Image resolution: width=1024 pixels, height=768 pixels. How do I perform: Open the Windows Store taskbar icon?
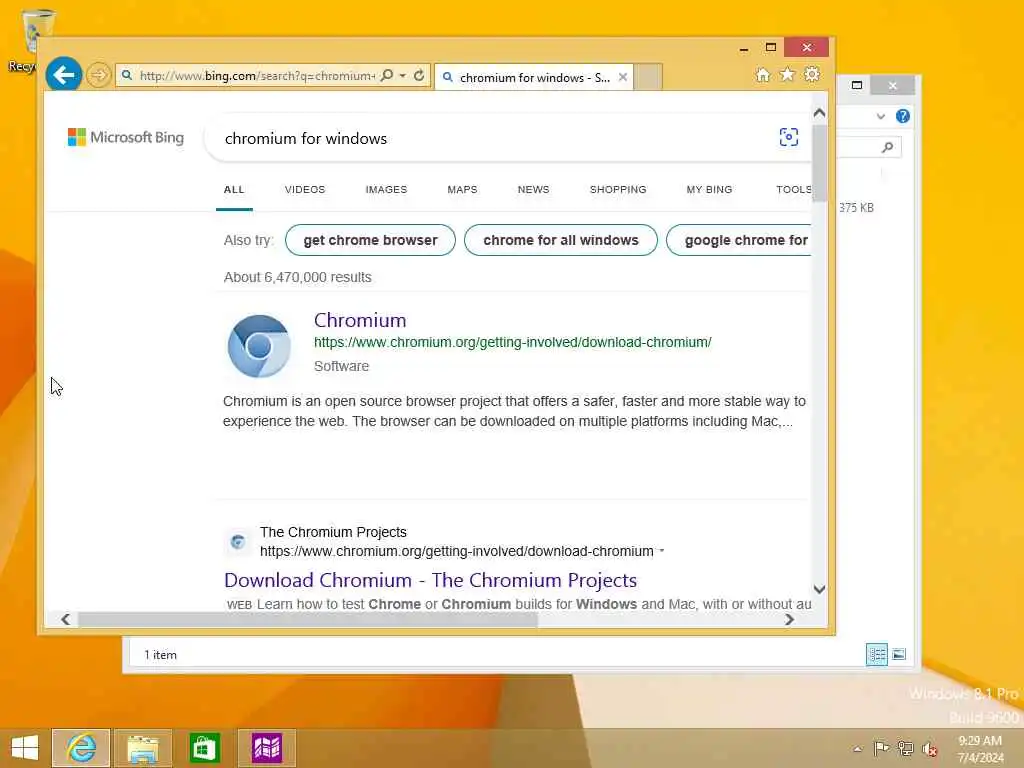coord(204,748)
